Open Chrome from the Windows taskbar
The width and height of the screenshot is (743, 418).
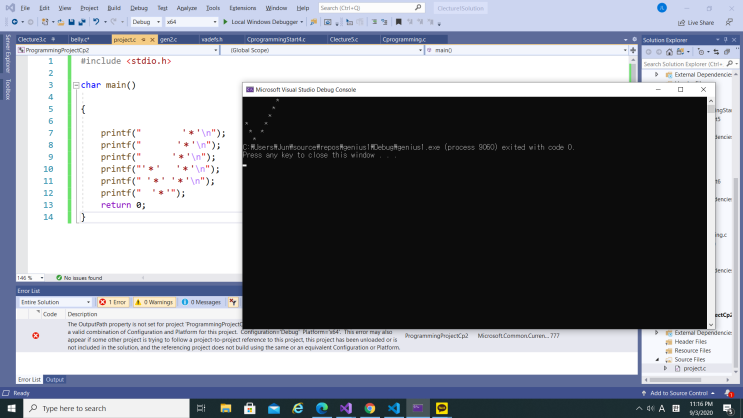370,408
